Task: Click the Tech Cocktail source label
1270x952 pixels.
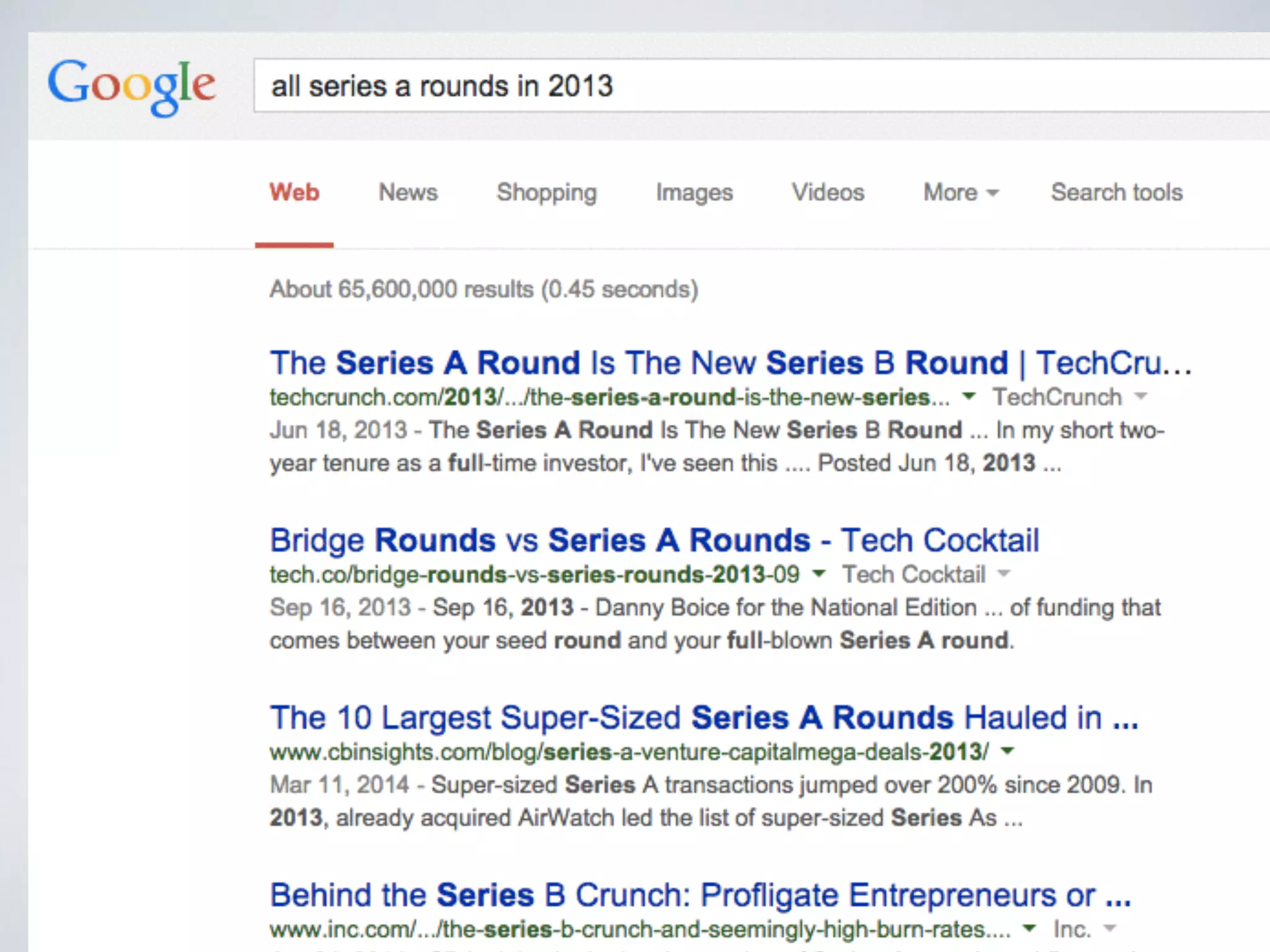Action: [913, 574]
